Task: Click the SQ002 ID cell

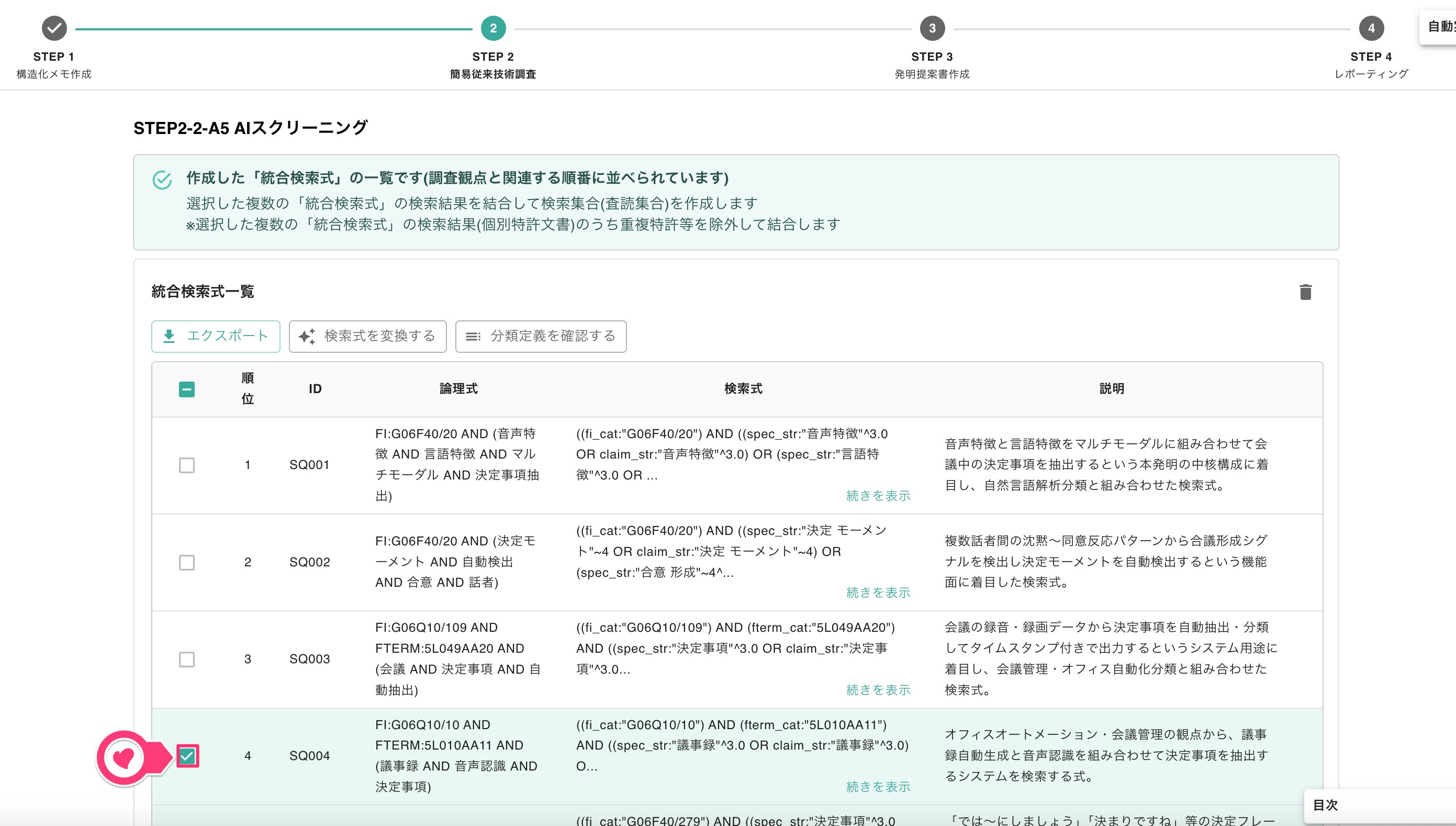Action: [x=309, y=562]
